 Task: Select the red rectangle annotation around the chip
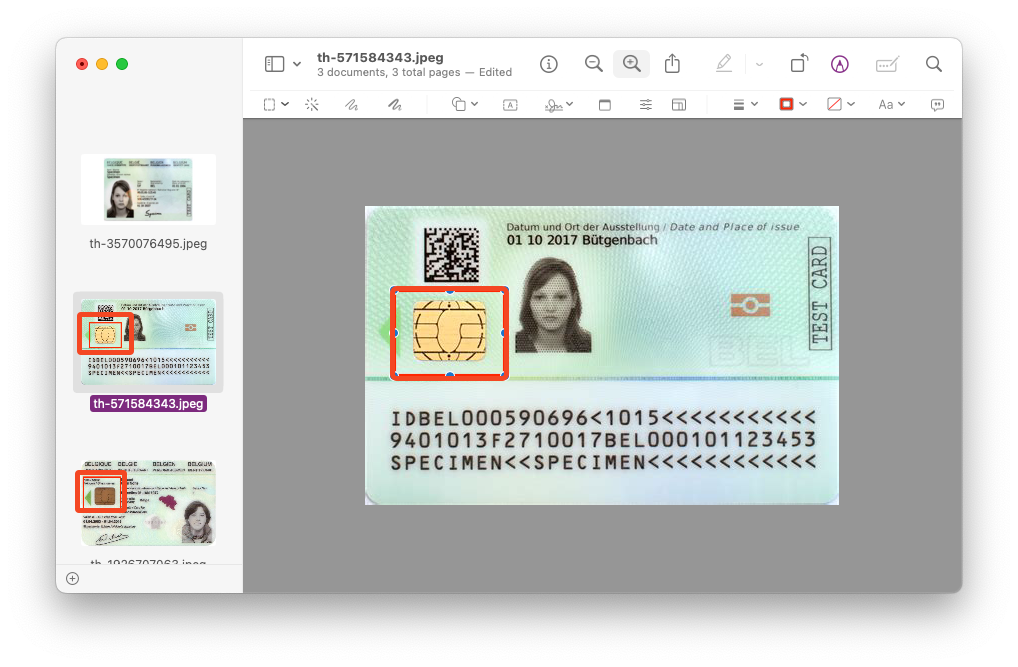449,333
